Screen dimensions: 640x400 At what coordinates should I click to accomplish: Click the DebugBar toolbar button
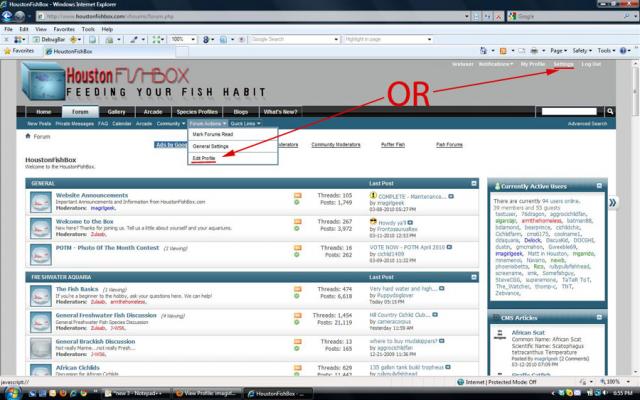(49, 40)
